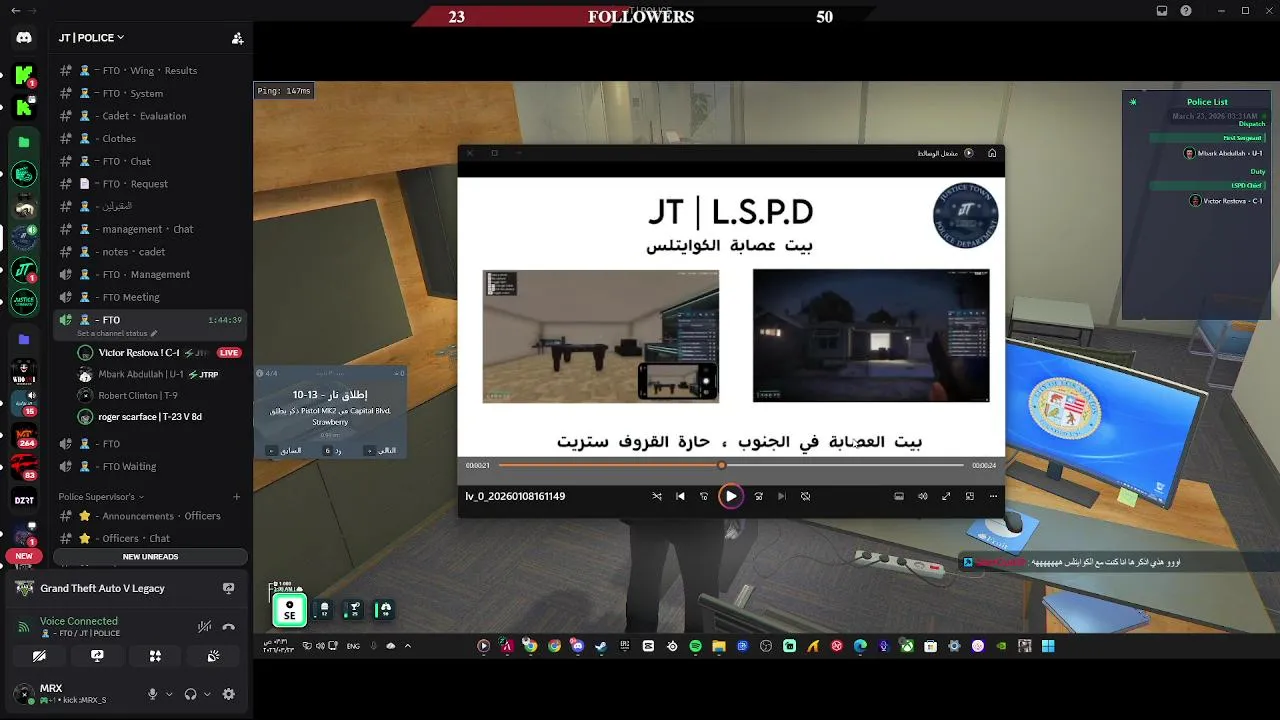Open Steam from the taskbar
Screen dimensions: 1280x720
[x=601, y=646]
